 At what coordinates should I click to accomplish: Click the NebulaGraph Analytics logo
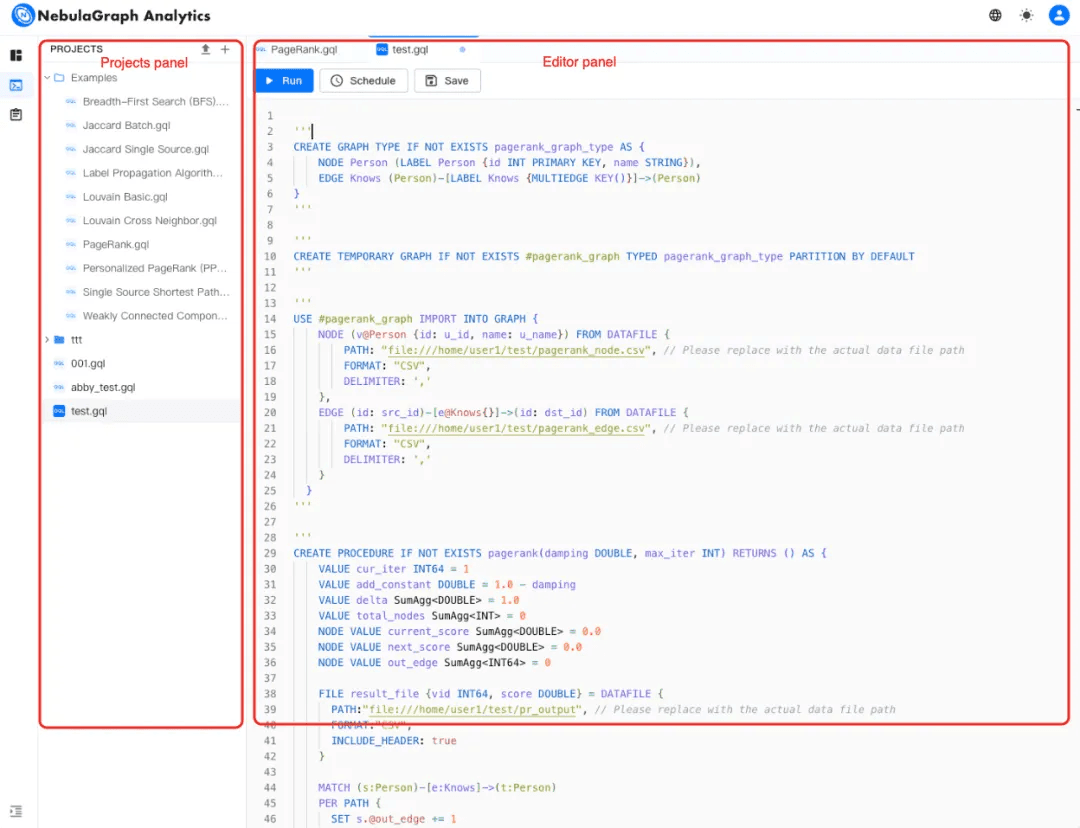(x=111, y=15)
